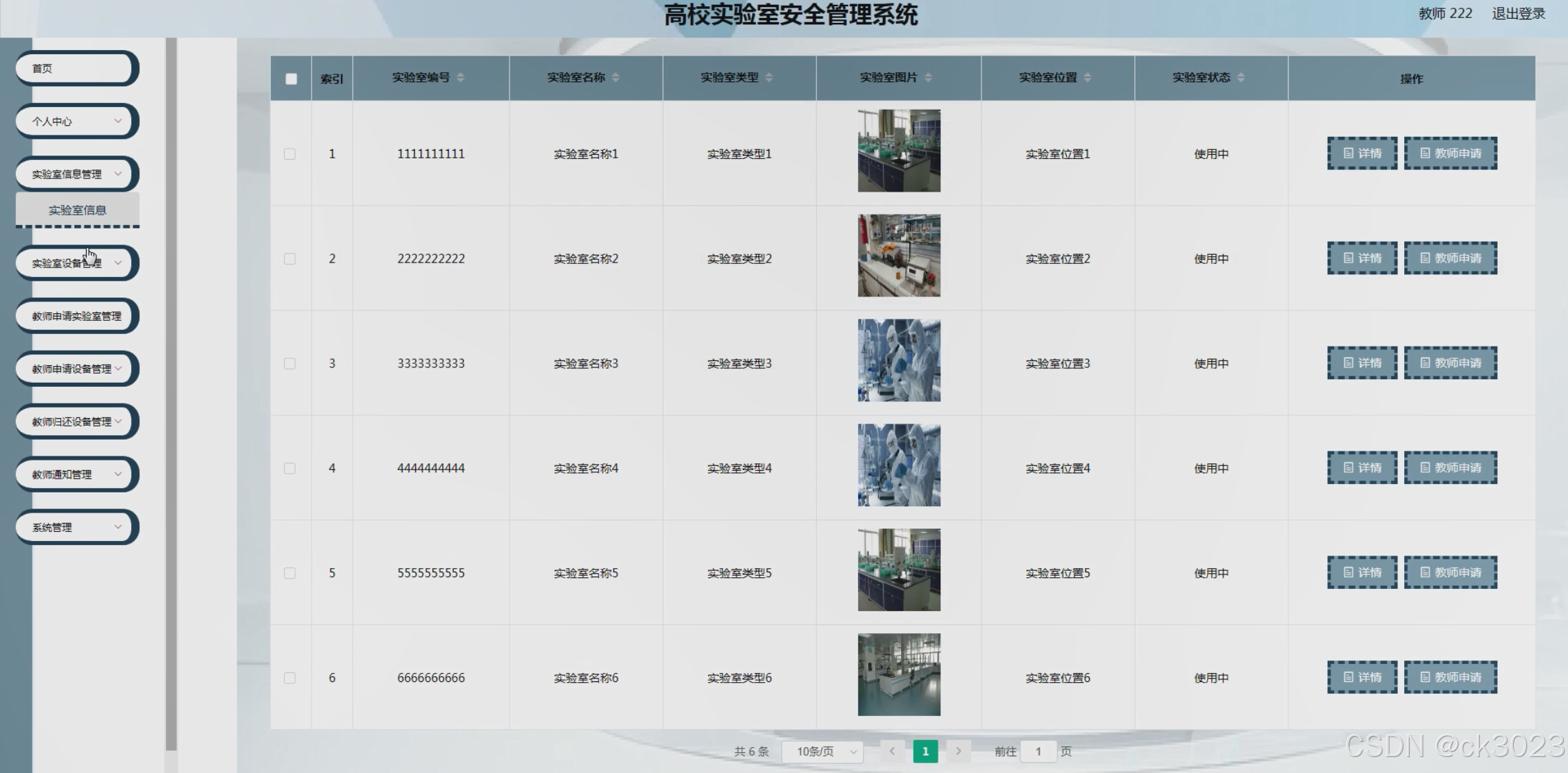Check the checkbox for row 4
This screenshot has width=1568, height=773.
289,469
